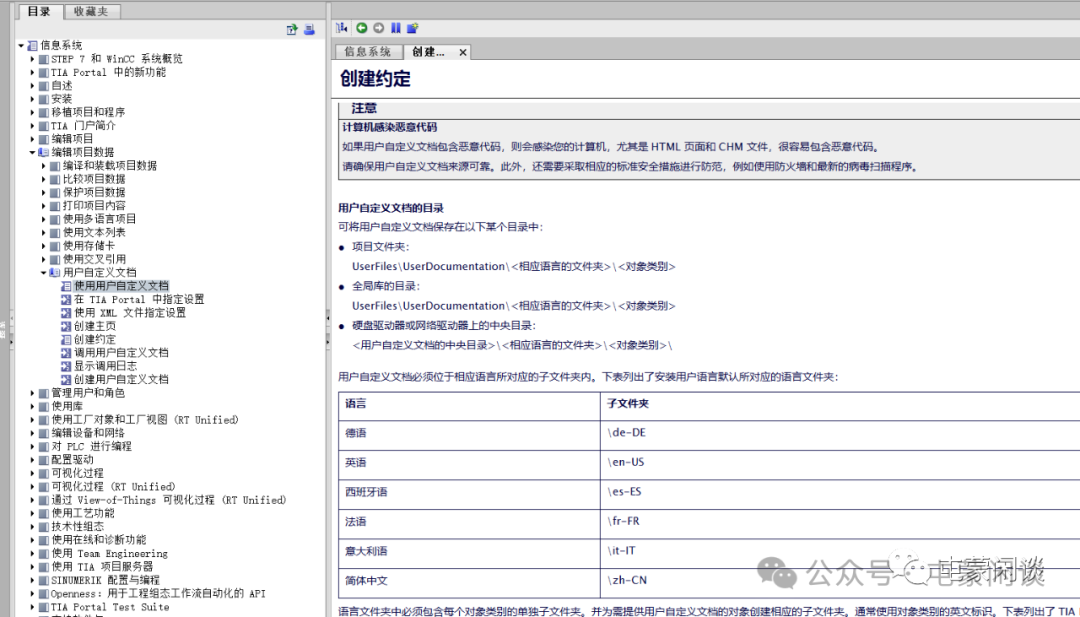The image size is (1080, 617).
Task: Switch to the 目录 tab
Action: 39,11
